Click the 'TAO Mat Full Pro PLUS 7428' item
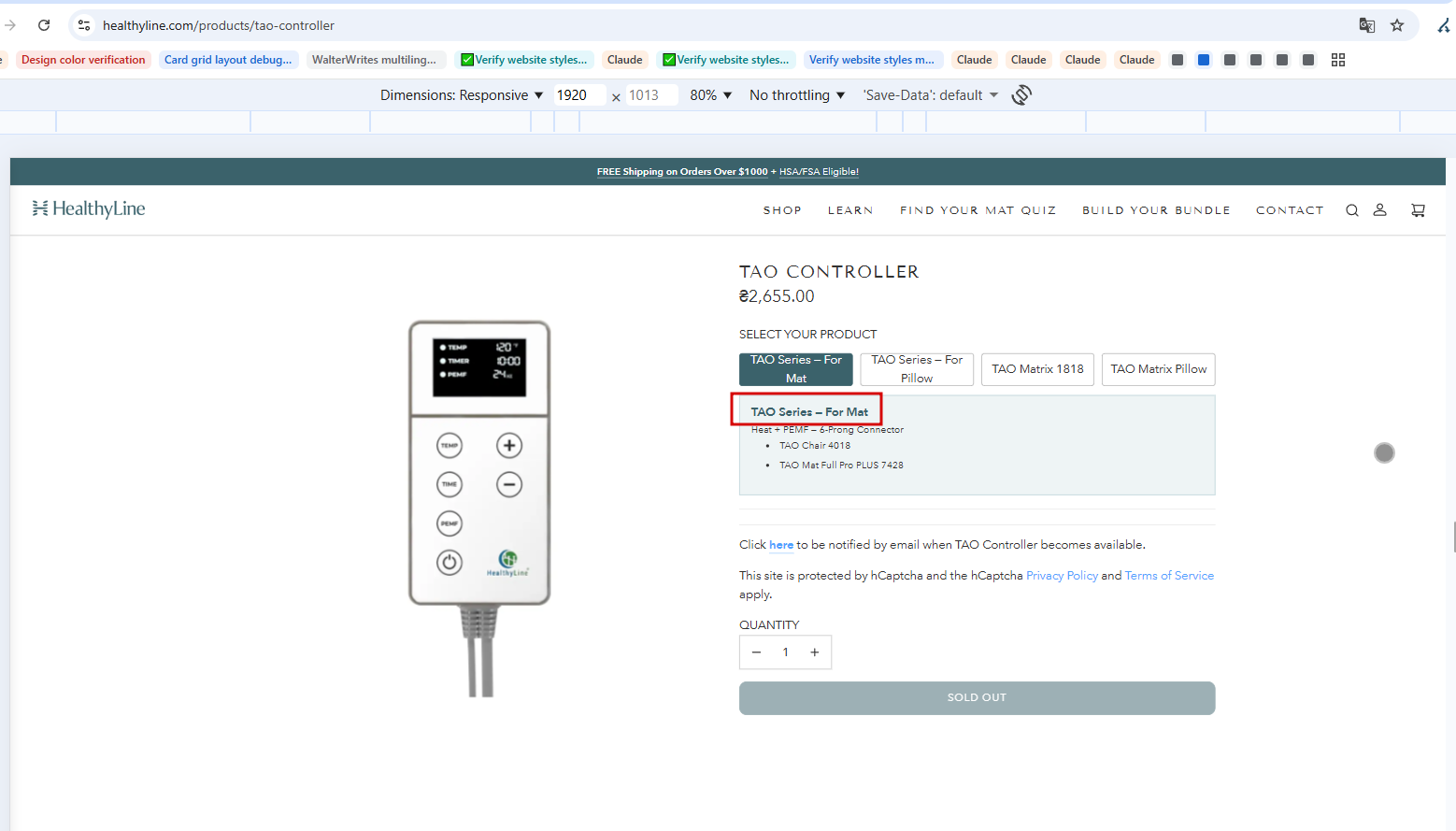The image size is (1456, 831). point(841,466)
